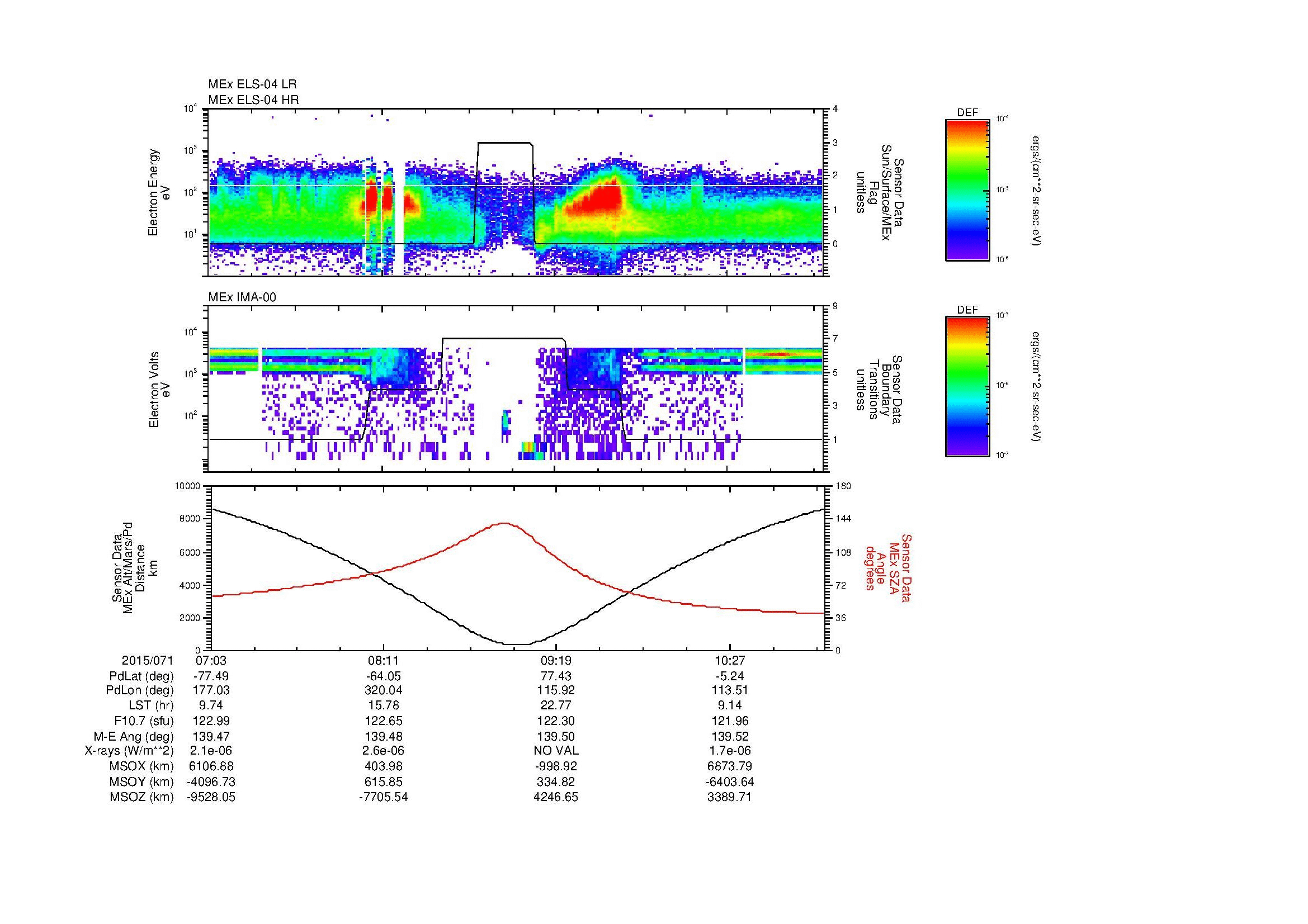Image resolution: width=1308 pixels, height=924 pixels.
Task: Click the 'PdLat (deg)' row label
Action: click(141, 676)
